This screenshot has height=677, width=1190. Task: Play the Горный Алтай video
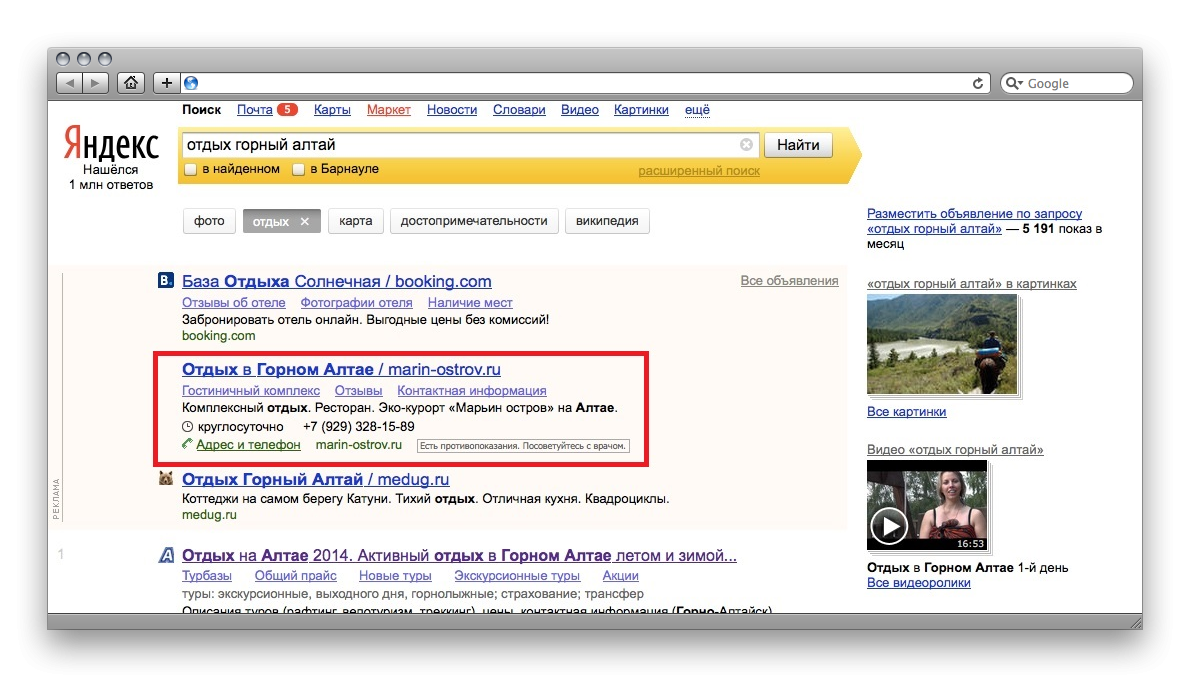889,525
